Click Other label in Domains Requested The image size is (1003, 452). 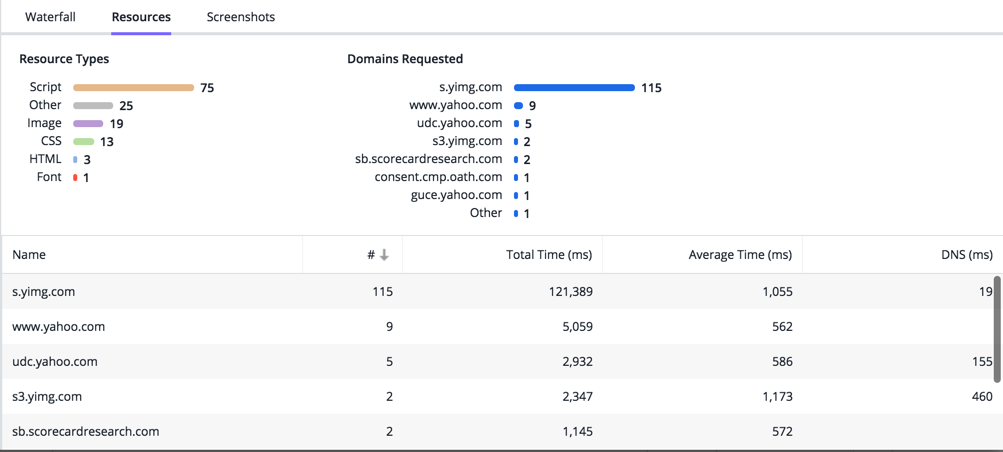(486, 212)
